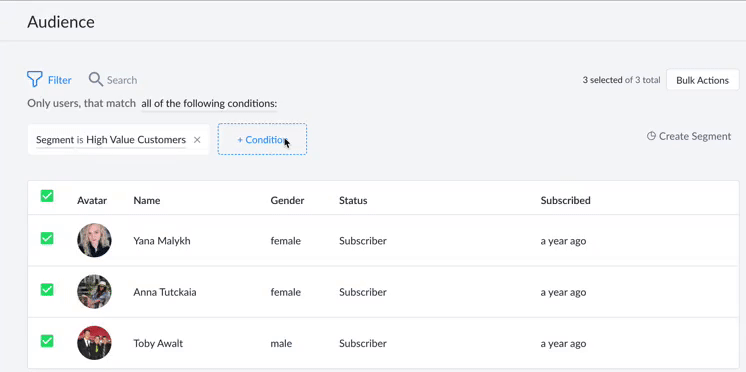Click Subscriber status in Anna Tutckaia's row
Viewport: 746px width, 372px height.
tap(363, 292)
